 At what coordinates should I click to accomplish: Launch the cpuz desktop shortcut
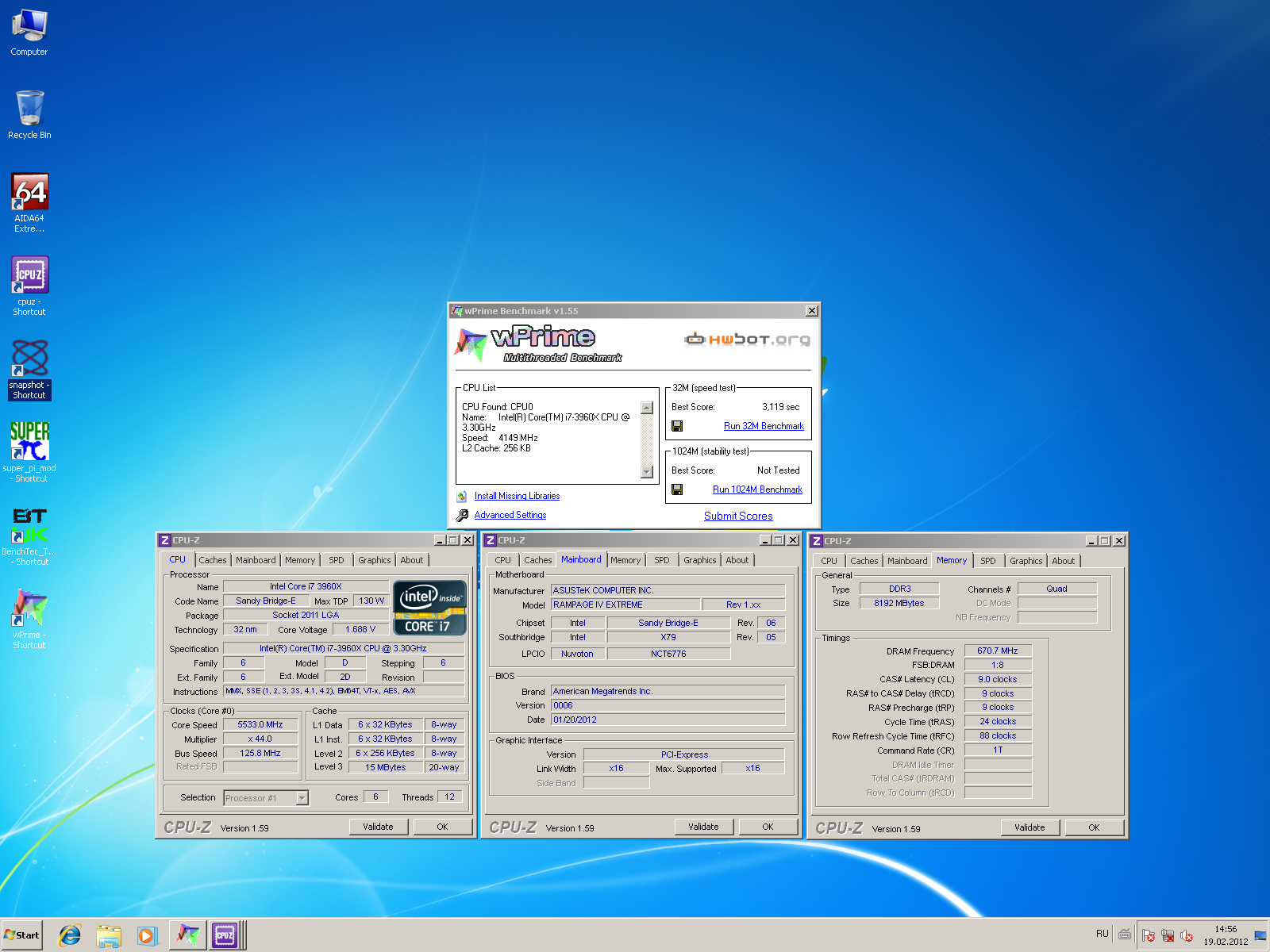point(29,286)
